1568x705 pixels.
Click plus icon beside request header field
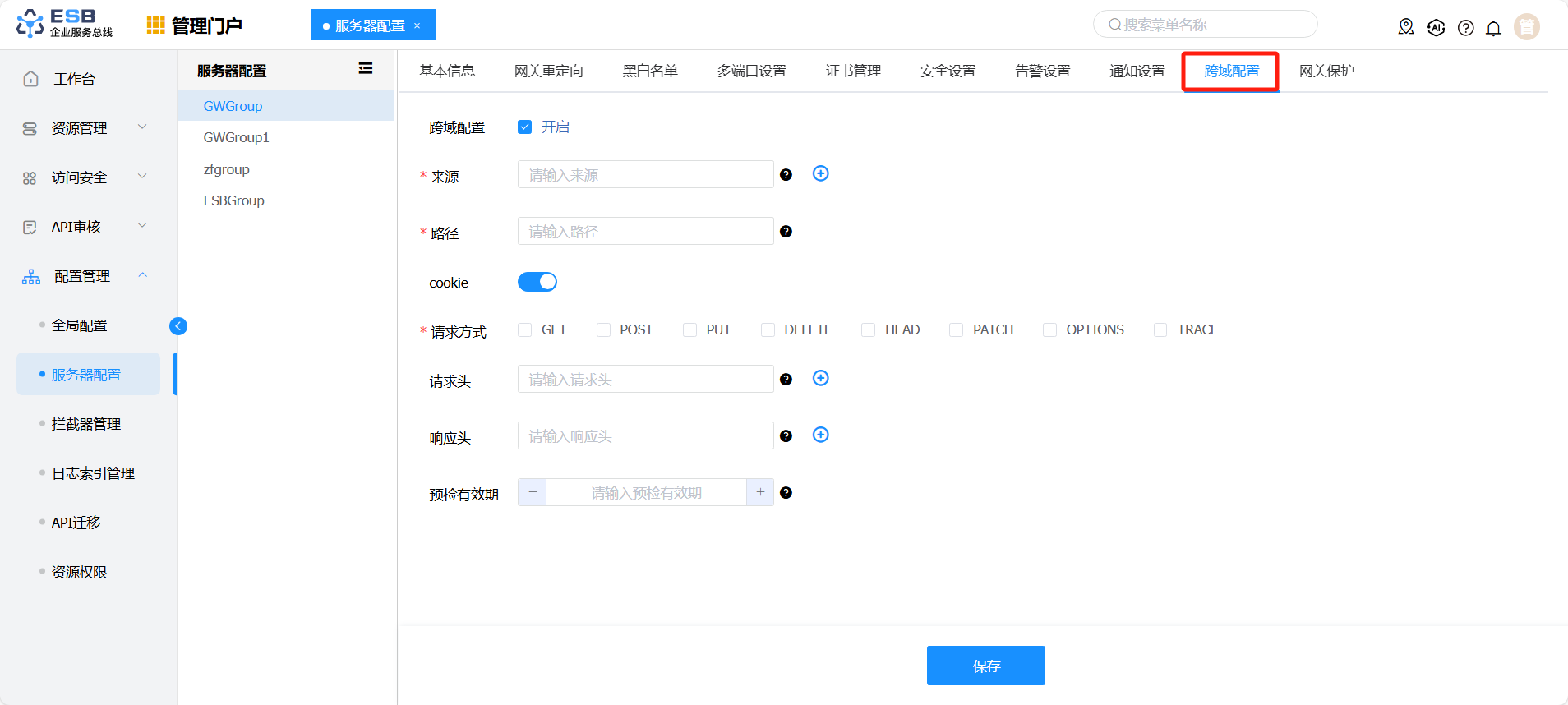(x=820, y=378)
